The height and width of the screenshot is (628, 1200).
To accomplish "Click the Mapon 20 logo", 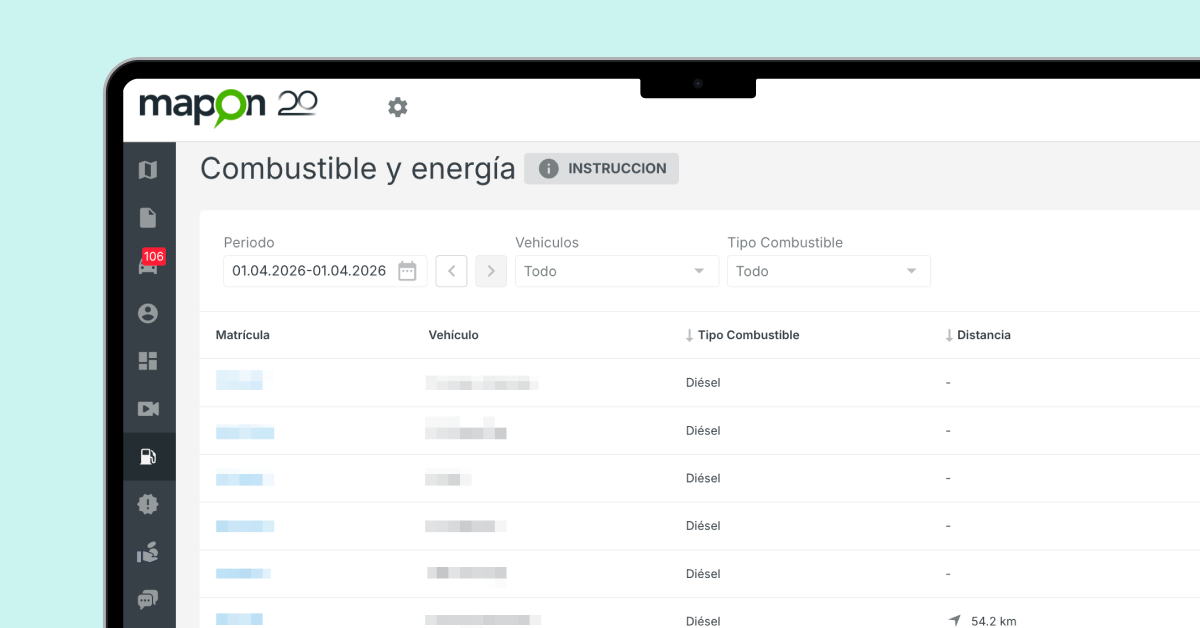I will click(x=228, y=106).
